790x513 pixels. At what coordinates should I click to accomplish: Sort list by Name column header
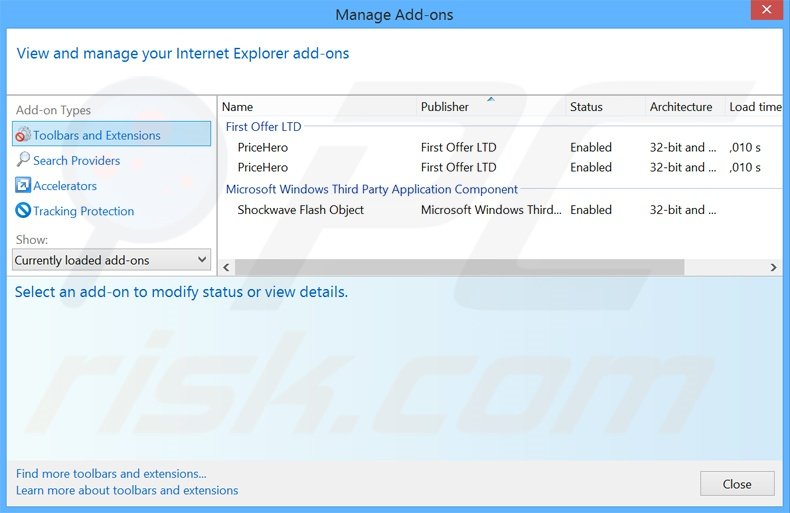pyautogui.click(x=317, y=107)
